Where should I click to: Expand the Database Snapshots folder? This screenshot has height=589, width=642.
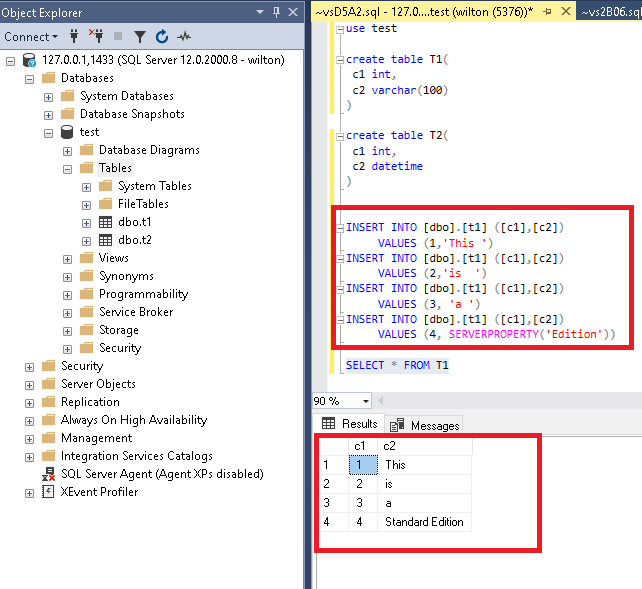48,115
